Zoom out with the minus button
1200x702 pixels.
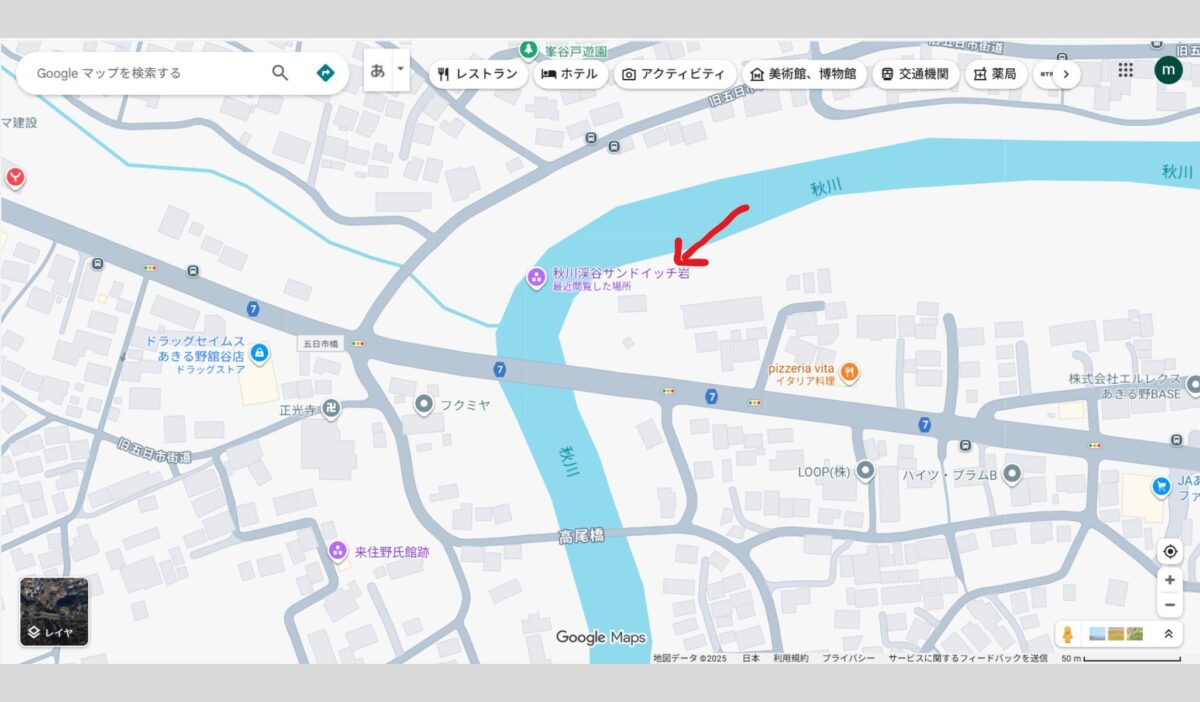[x=1169, y=605]
